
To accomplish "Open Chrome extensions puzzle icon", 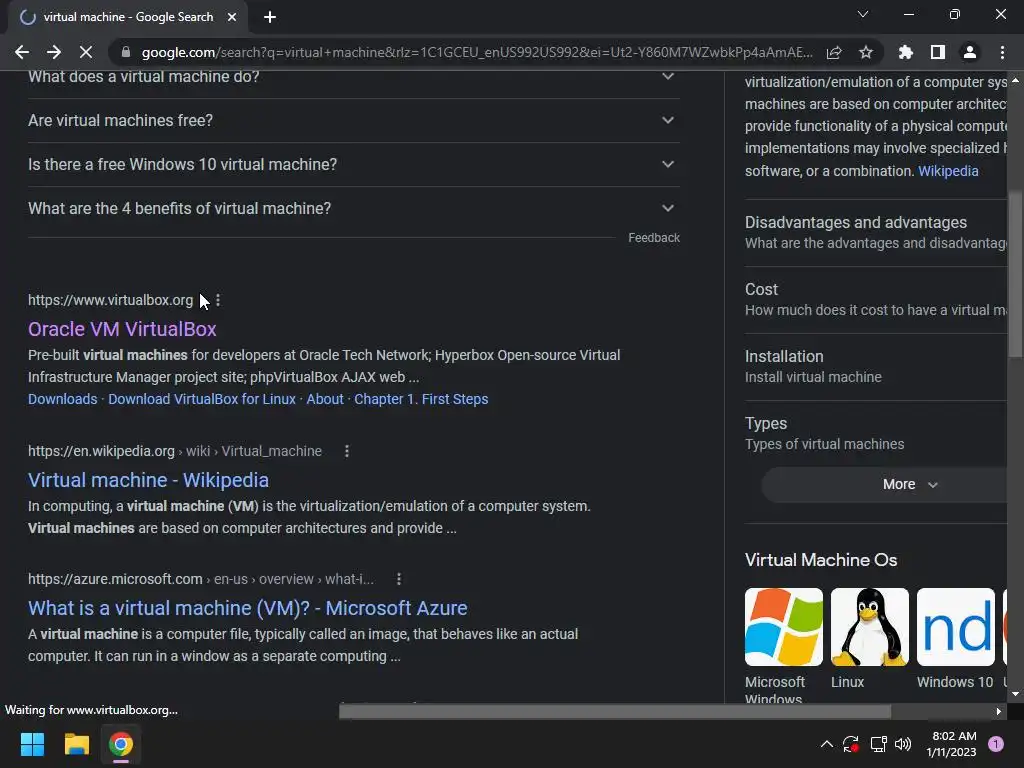I will click(x=905, y=52).
